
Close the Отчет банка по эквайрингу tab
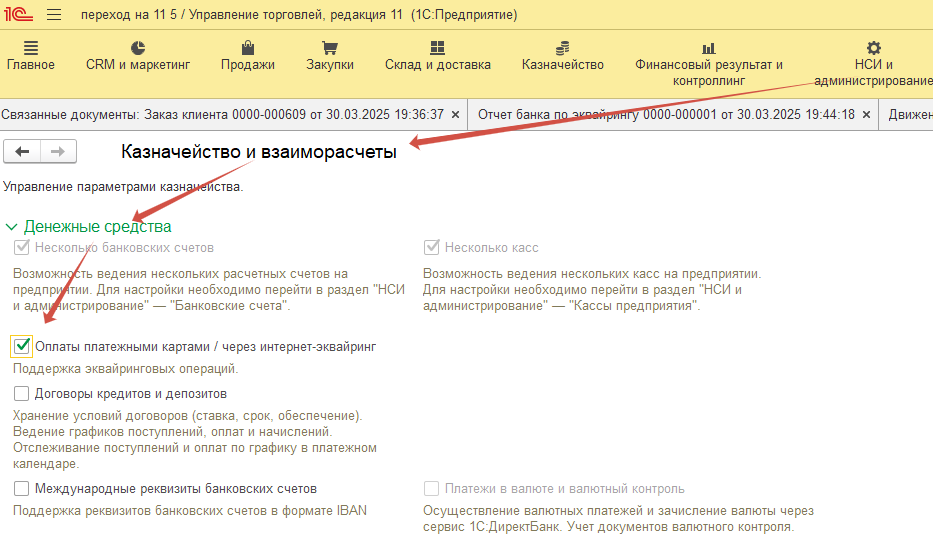click(x=866, y=115)
